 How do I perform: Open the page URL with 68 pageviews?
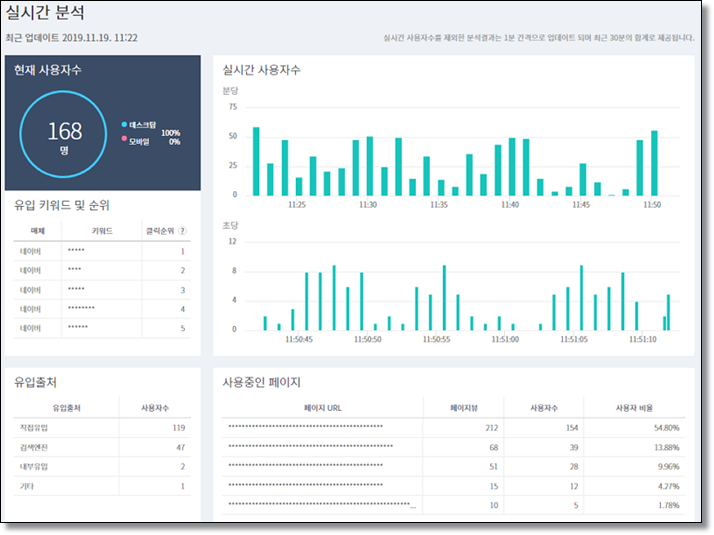pos(311,446)
